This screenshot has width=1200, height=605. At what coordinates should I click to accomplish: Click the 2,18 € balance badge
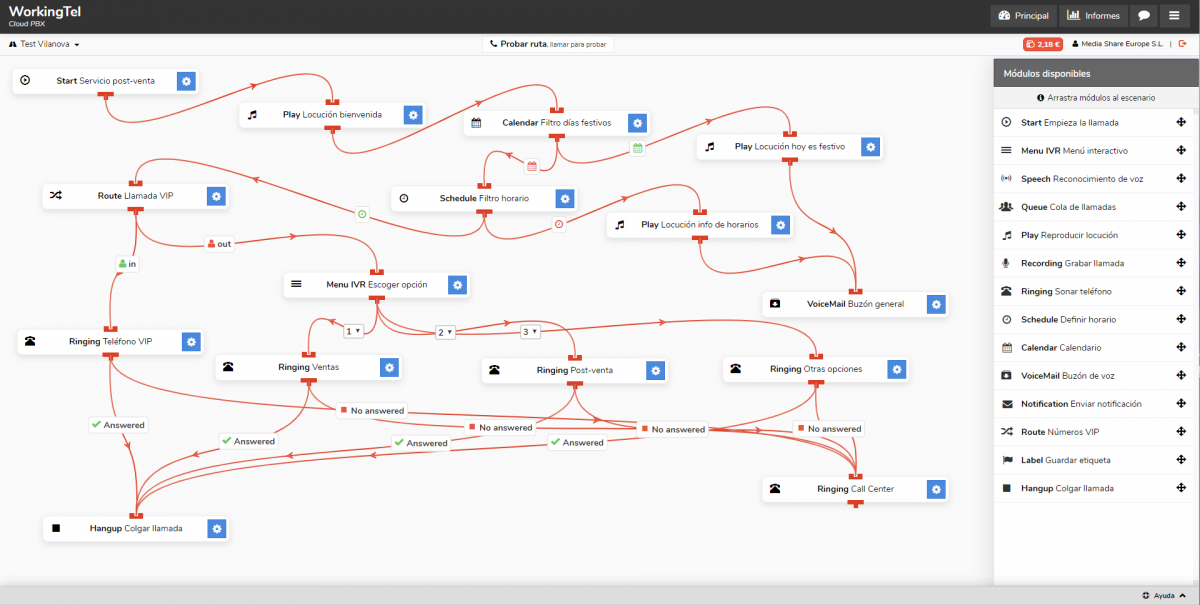pyautogui.click(x=1042, y=44)
